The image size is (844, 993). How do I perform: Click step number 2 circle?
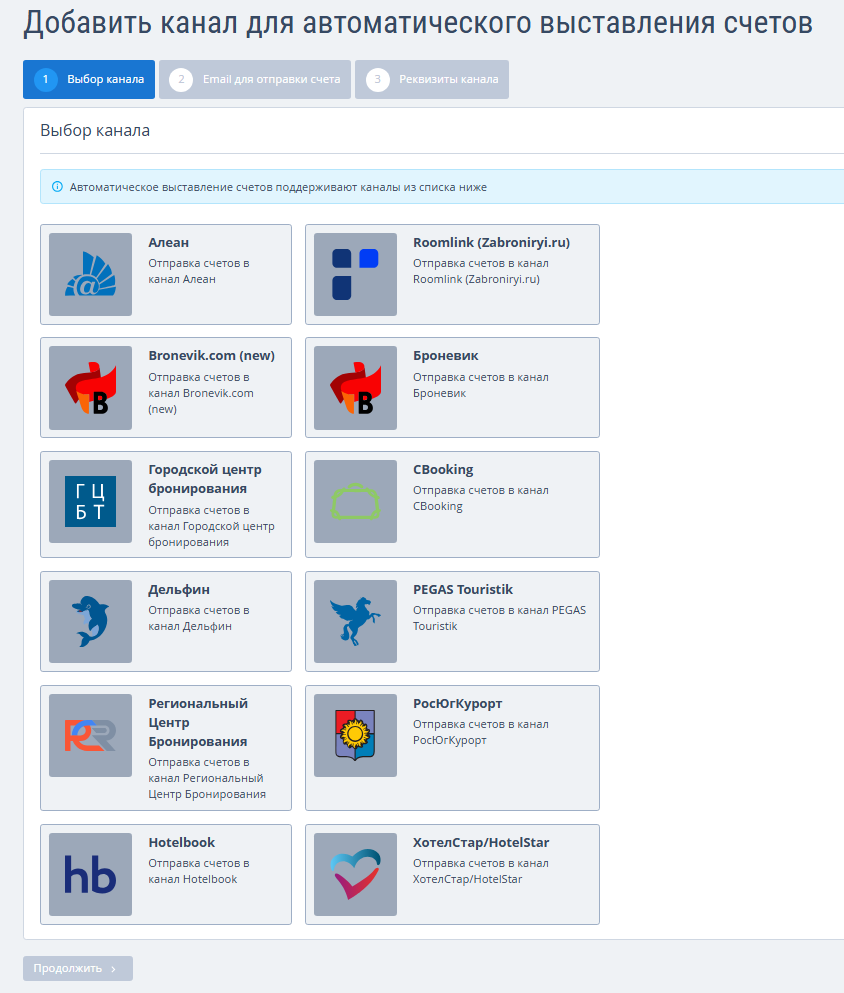click(x=181, y=79)
